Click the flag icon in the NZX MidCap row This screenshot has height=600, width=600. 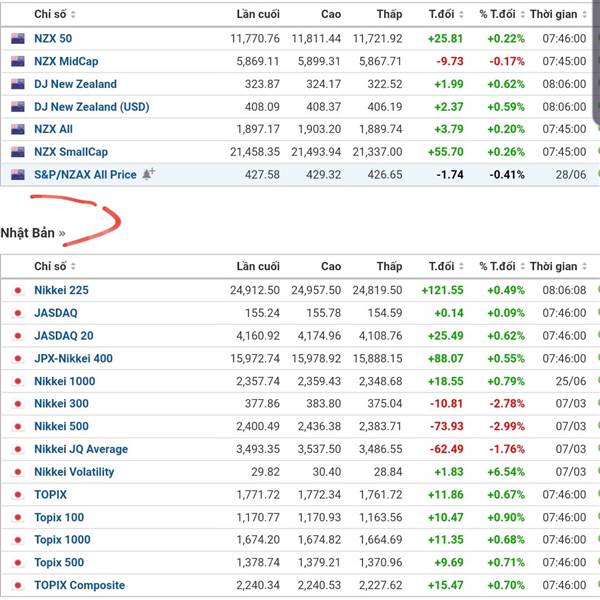pyautogui.click(x=18, y=61)
